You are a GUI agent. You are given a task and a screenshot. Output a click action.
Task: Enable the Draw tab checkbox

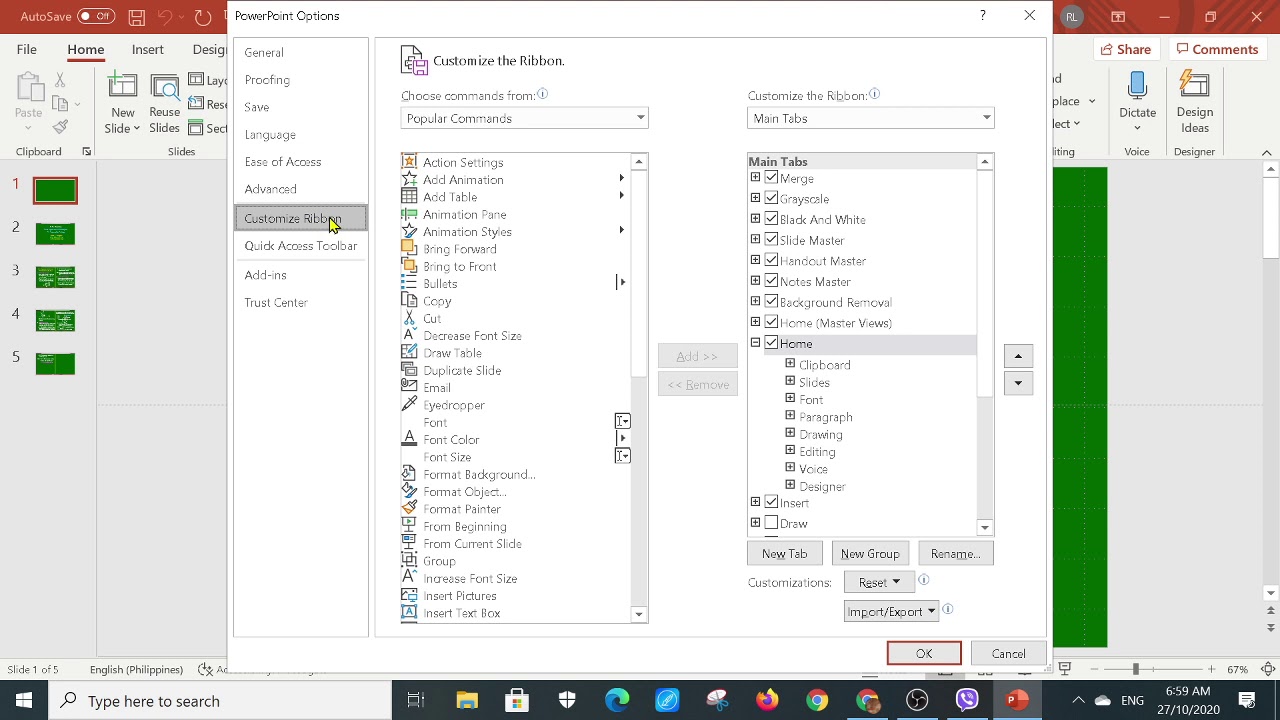pyautogui.click(x=771, y=523)
